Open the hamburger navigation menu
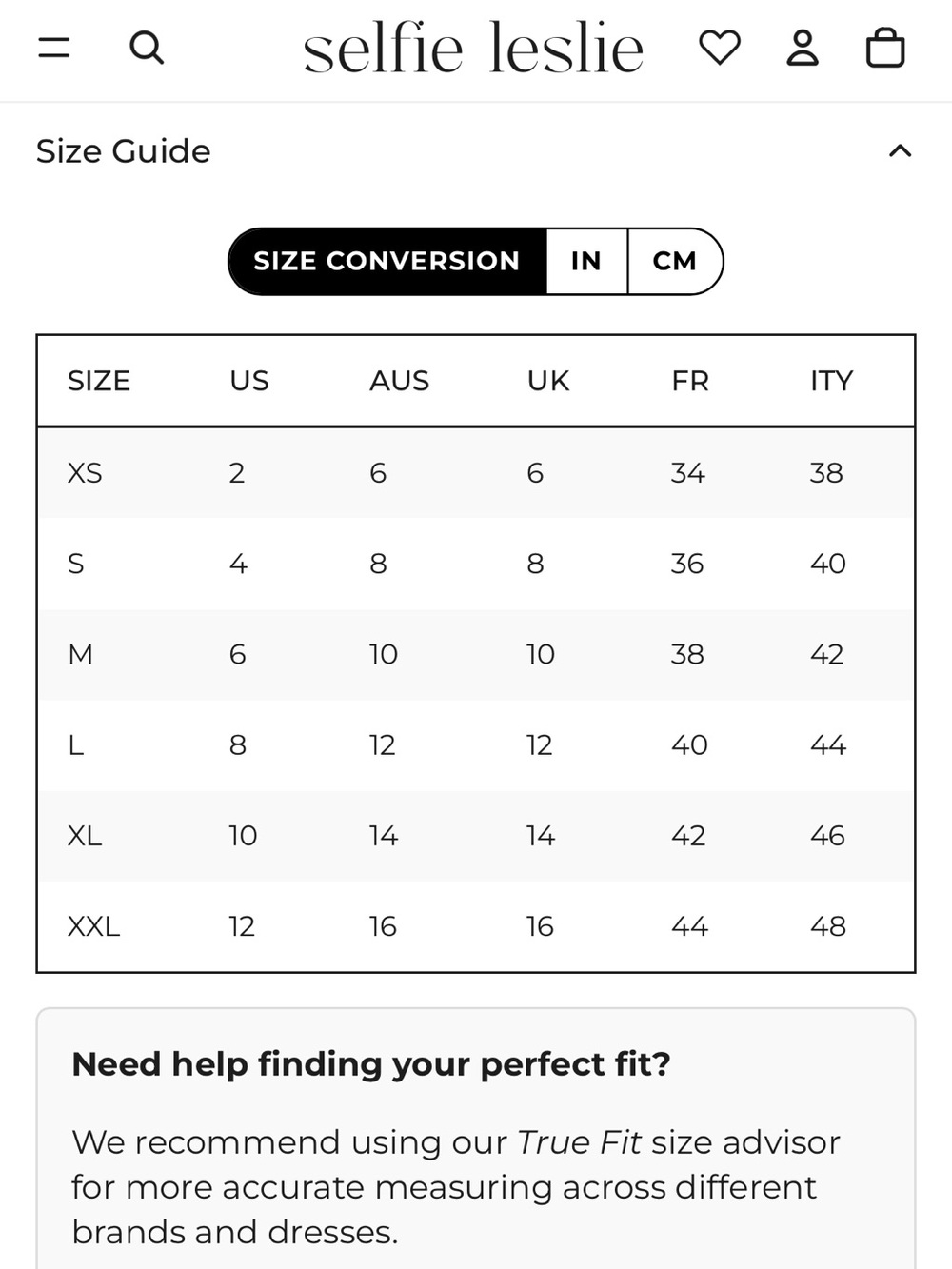952x1269 pixels. 54,48
